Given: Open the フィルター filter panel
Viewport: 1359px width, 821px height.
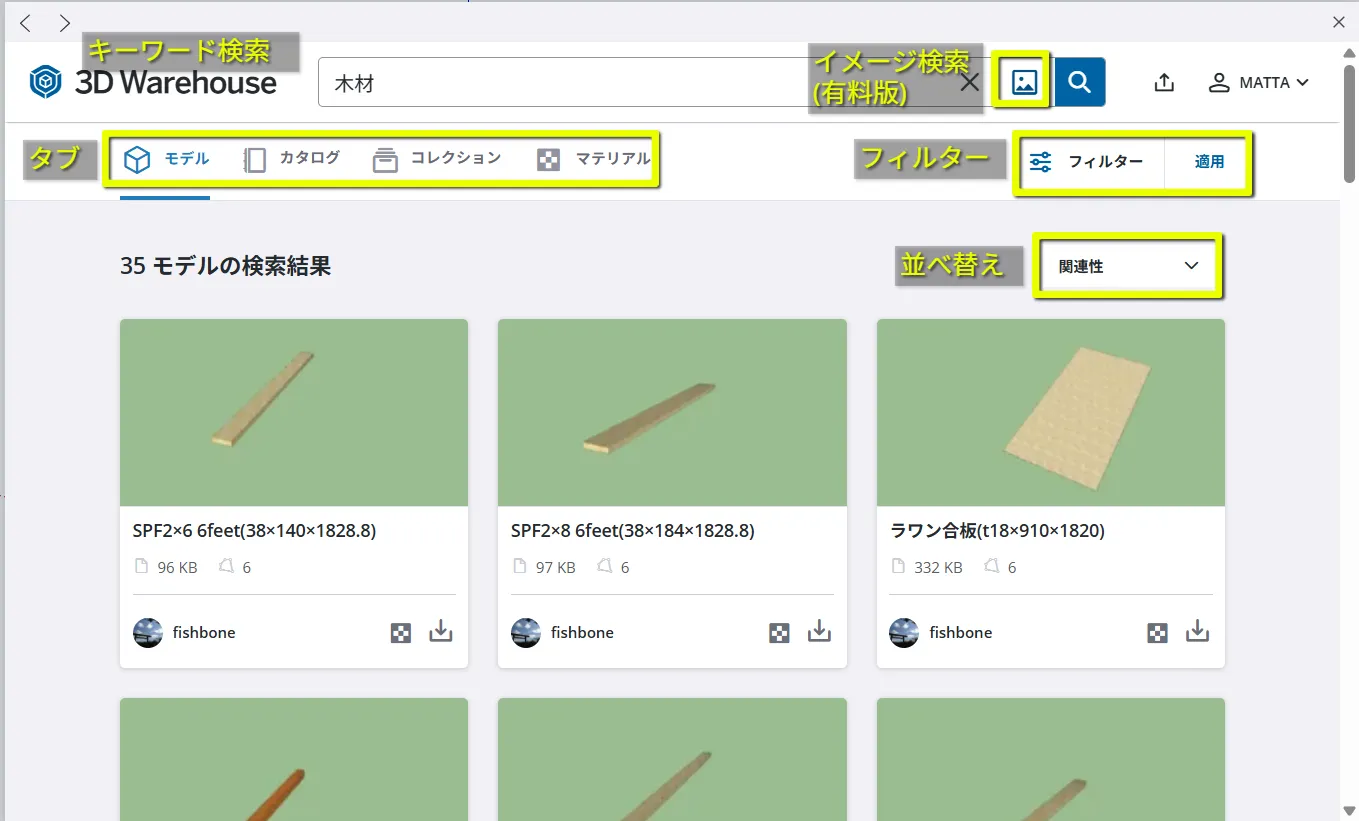Looking at the screenshot, I should click(x=1086, y=161).
